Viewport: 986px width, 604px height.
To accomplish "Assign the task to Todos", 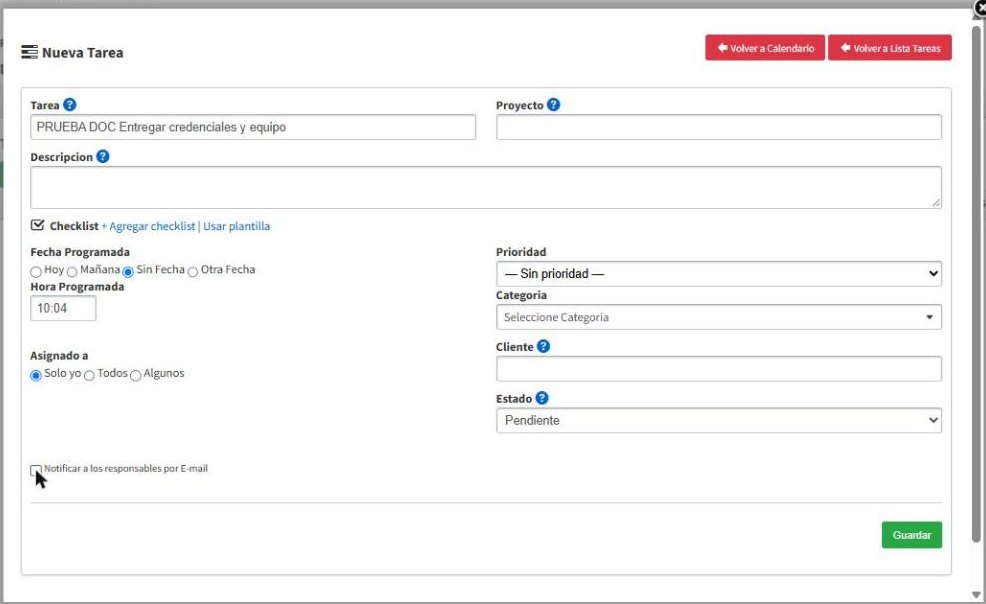I will tap(89, 375).
